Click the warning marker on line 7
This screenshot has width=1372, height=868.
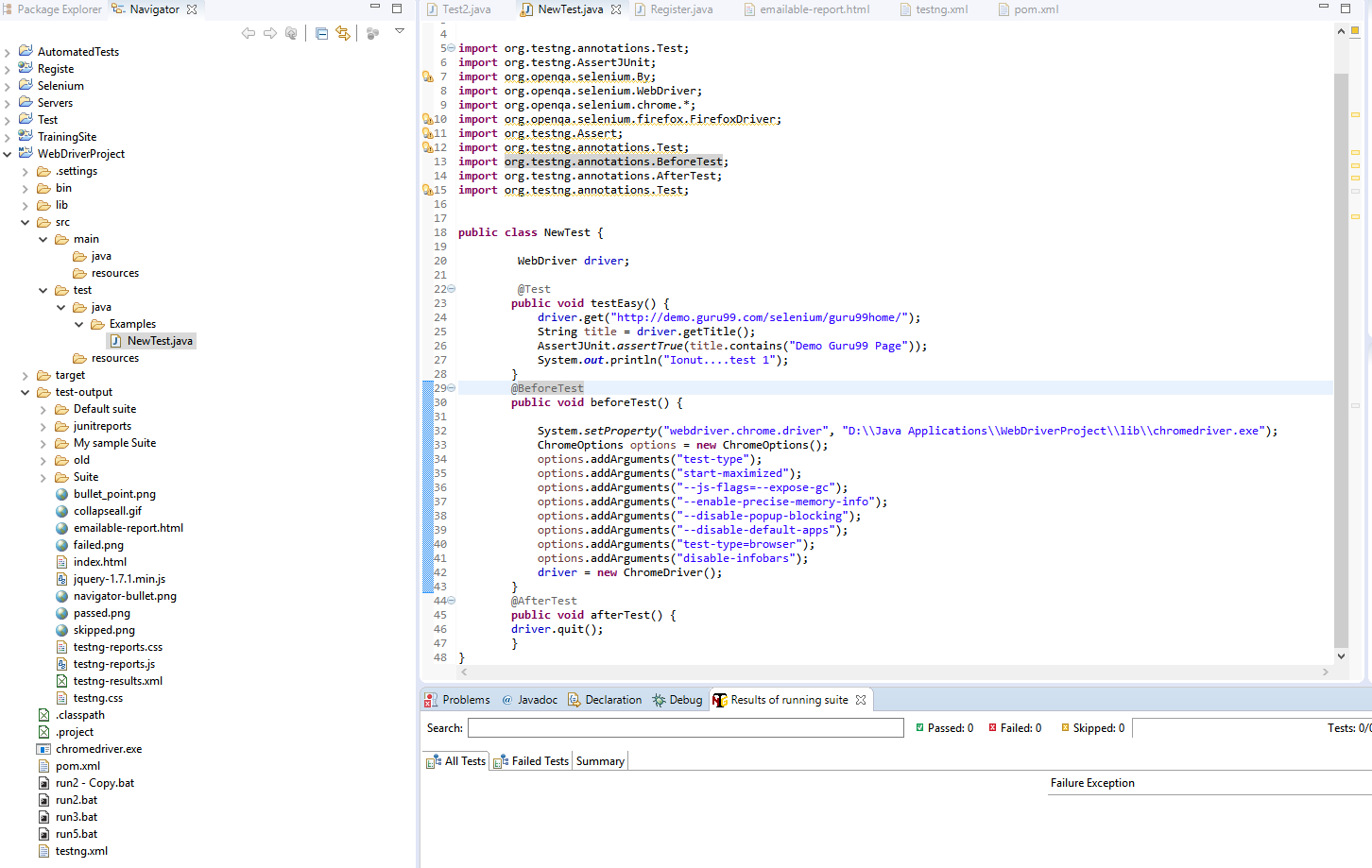(x=428, y=77)
